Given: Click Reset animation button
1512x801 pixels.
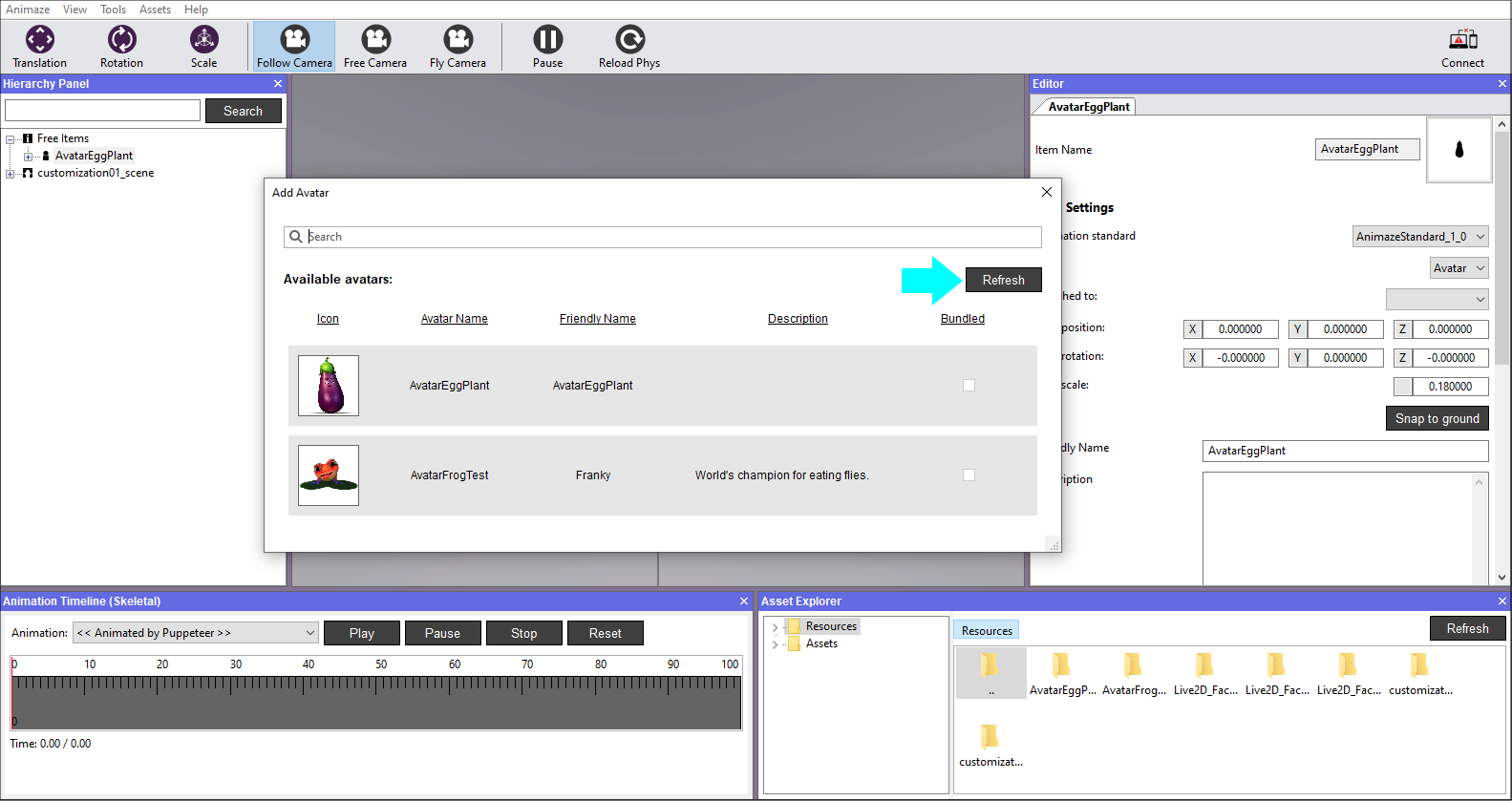Looking at the screenshot, I should coord(605,633).
